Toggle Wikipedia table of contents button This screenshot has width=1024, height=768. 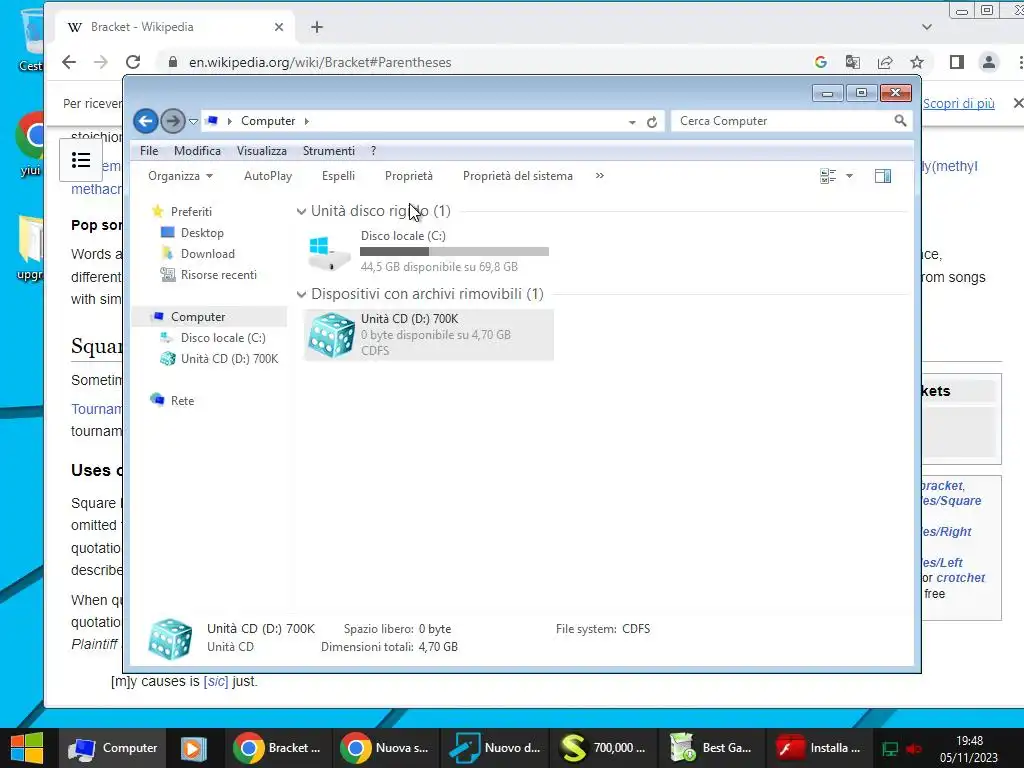(x=81, y=160)
